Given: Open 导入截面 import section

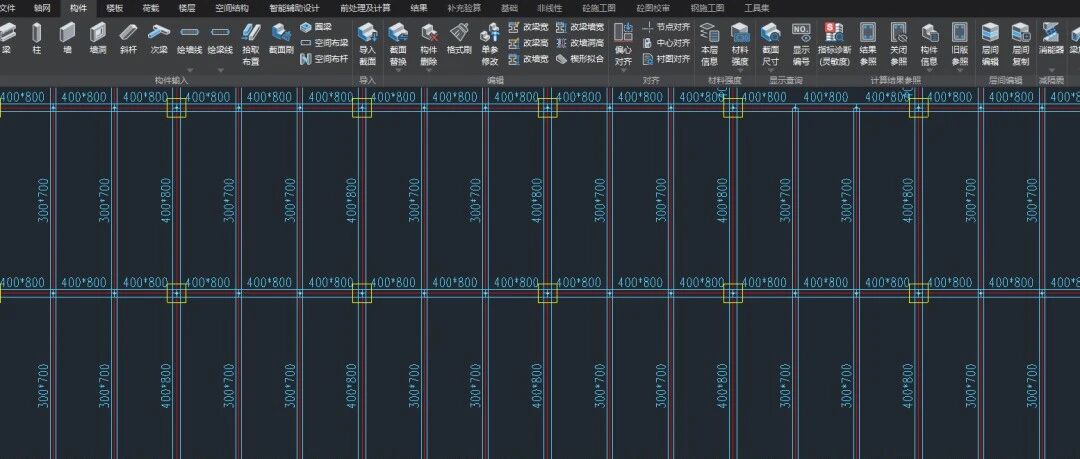Looking at the screenshot, I should coord(368,44).
